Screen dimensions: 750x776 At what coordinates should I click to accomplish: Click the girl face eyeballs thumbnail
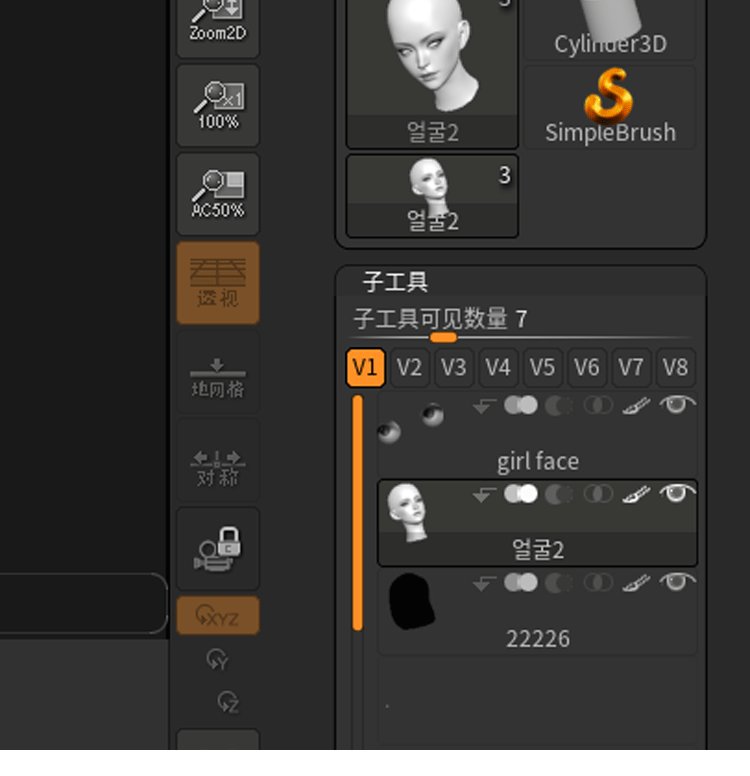click(410, 423)
